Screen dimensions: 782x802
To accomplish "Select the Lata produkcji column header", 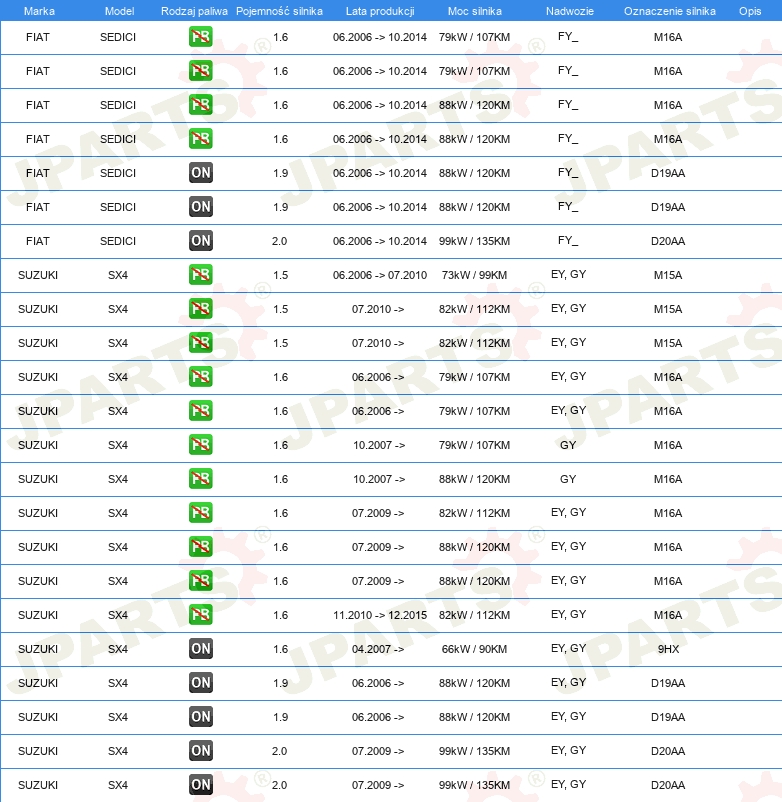I will [x=379, y=10].
